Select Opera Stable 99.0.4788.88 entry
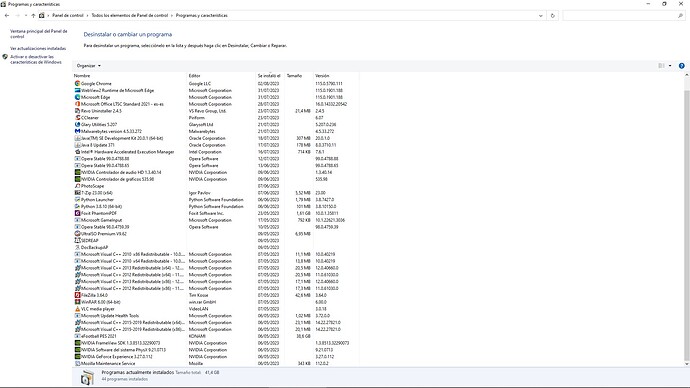The image size is (690, 388). tap(216, 159)
